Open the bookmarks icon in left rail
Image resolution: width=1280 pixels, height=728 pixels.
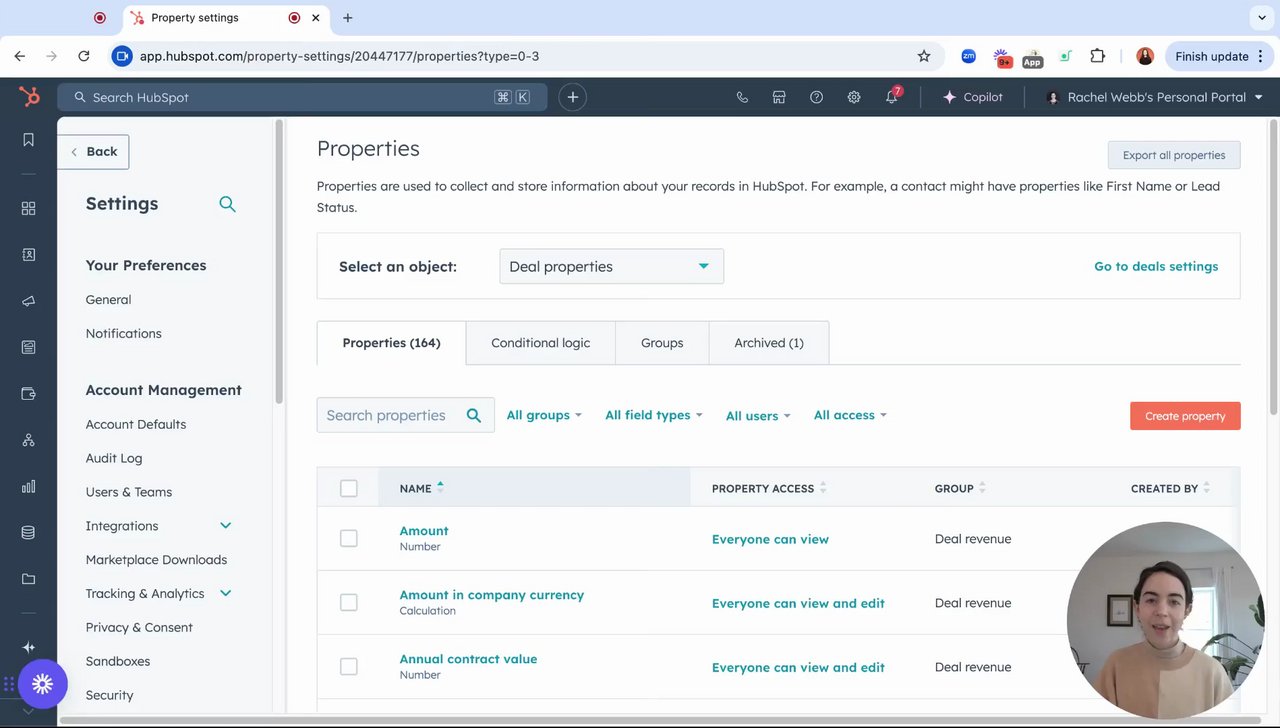pos(28,140)
